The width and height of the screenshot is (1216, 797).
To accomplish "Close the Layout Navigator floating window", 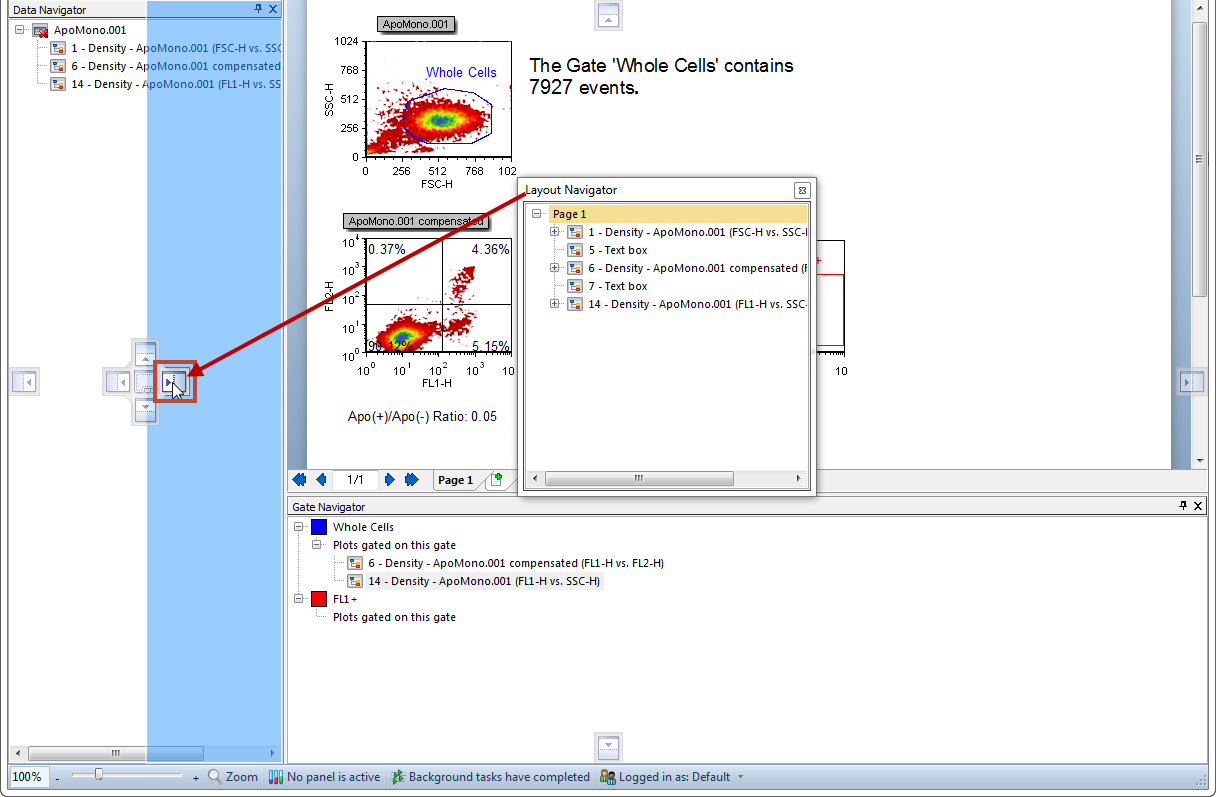I will tap(801, 190).
